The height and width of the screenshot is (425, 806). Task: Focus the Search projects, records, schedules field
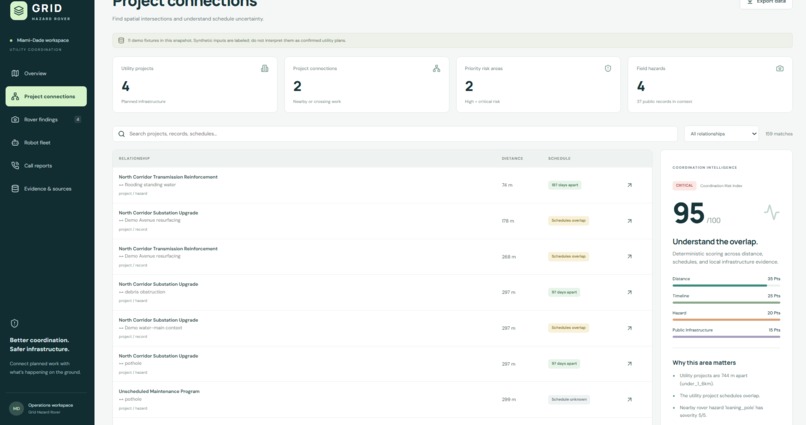[395, 134]
